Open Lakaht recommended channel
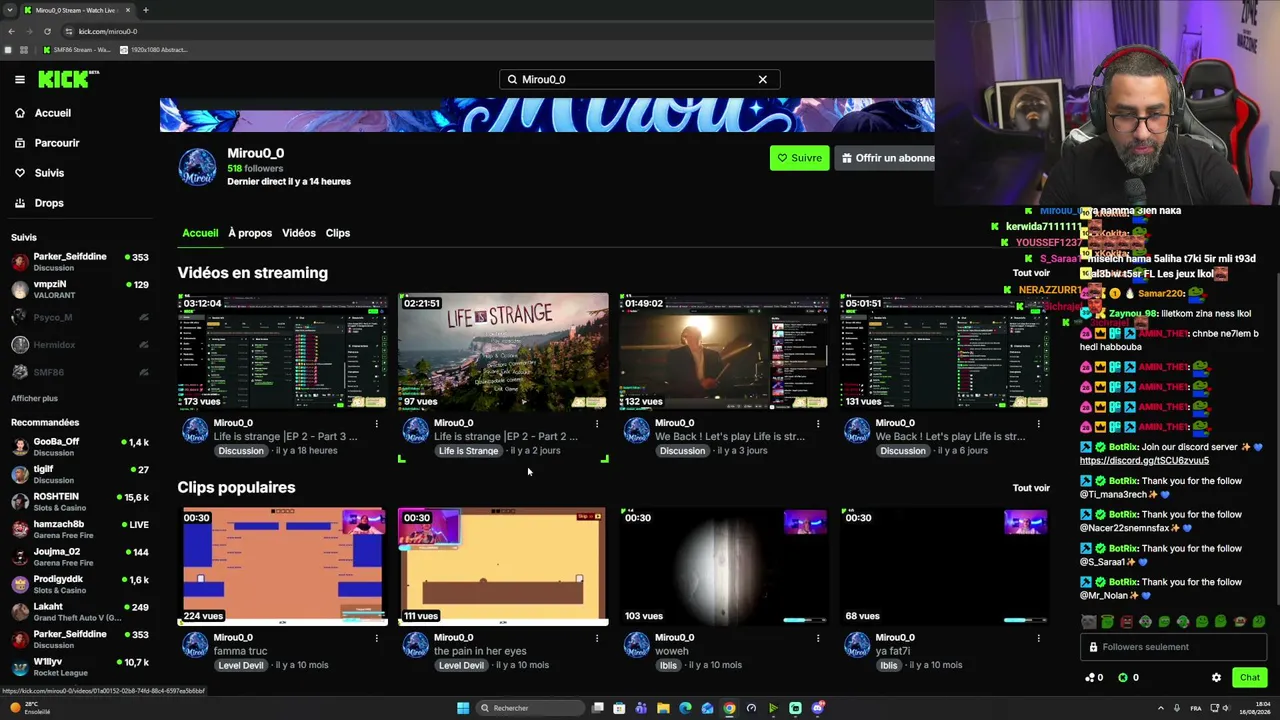 pos(80,612)
